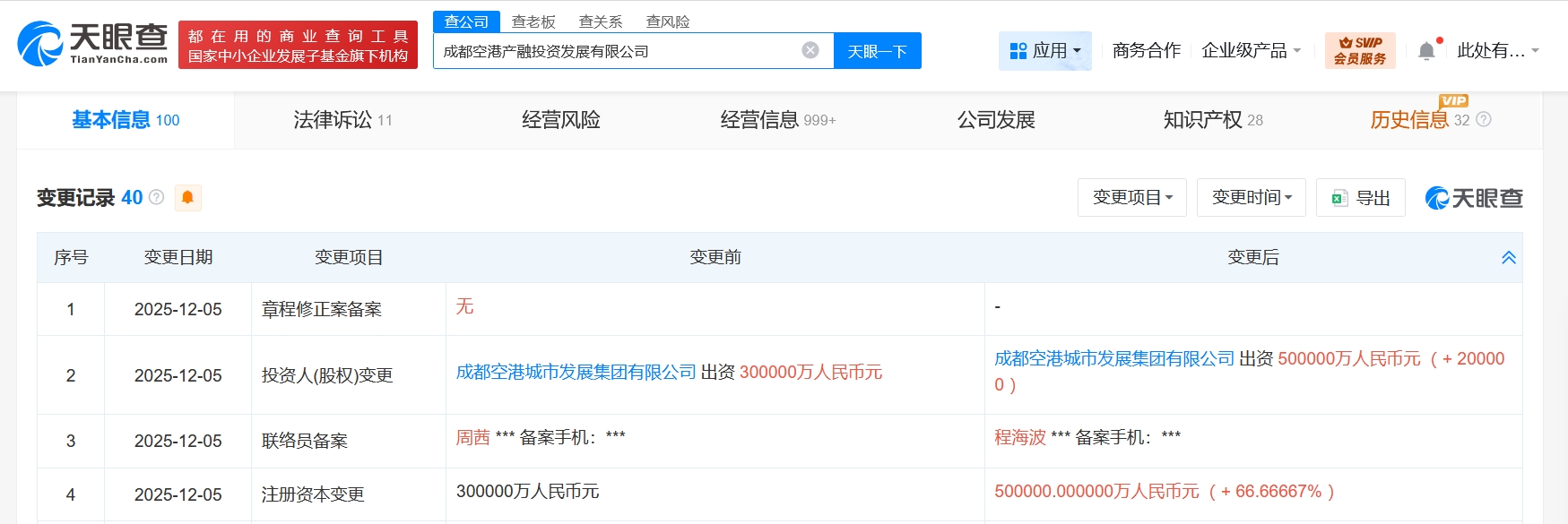This screenshot has height=524, width=1568.
Task: Clear the search box text
Action: click(810, 50)
